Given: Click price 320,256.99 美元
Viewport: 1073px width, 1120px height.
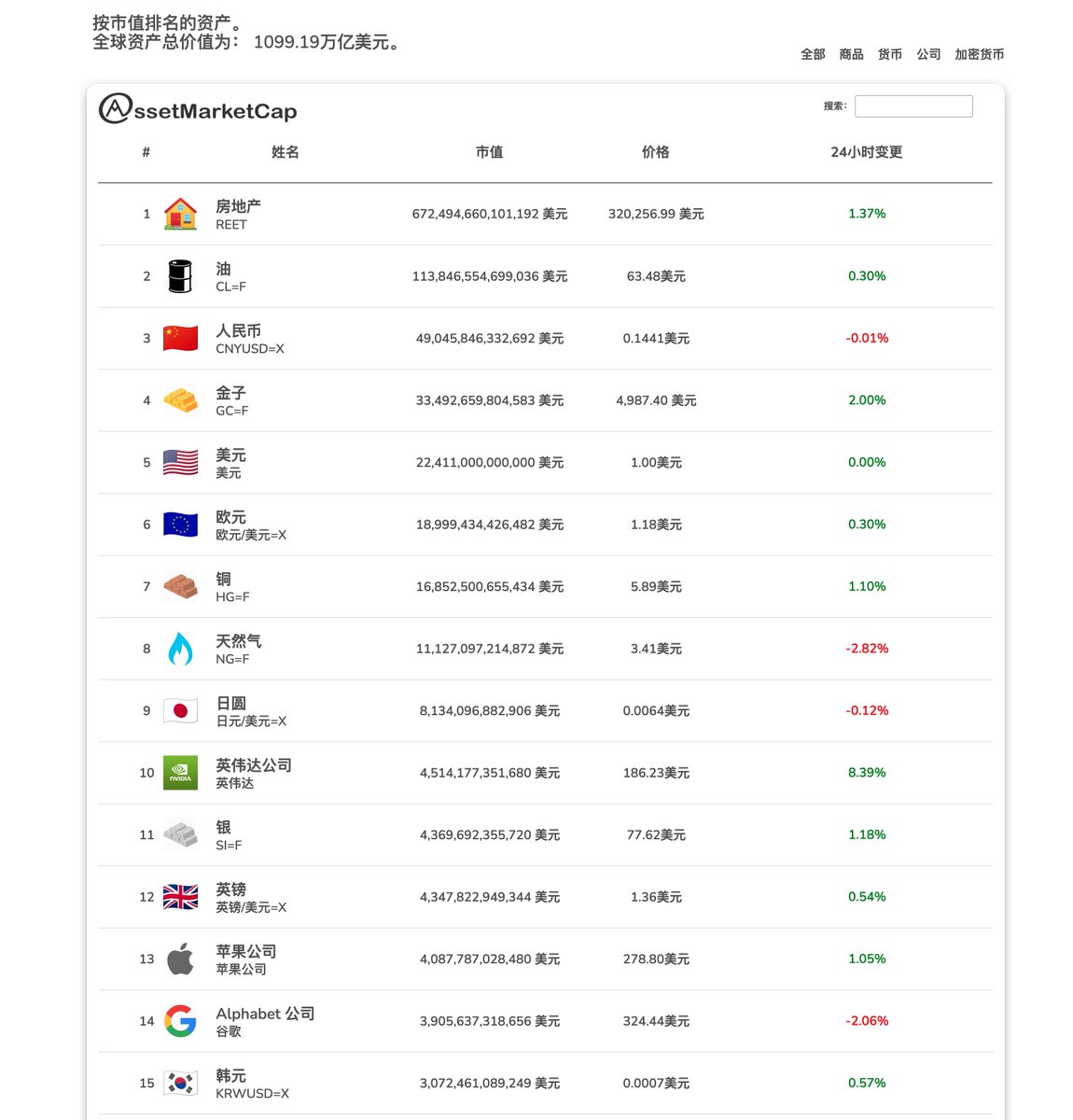Looking at the screenshot, I should click(656, 214).
